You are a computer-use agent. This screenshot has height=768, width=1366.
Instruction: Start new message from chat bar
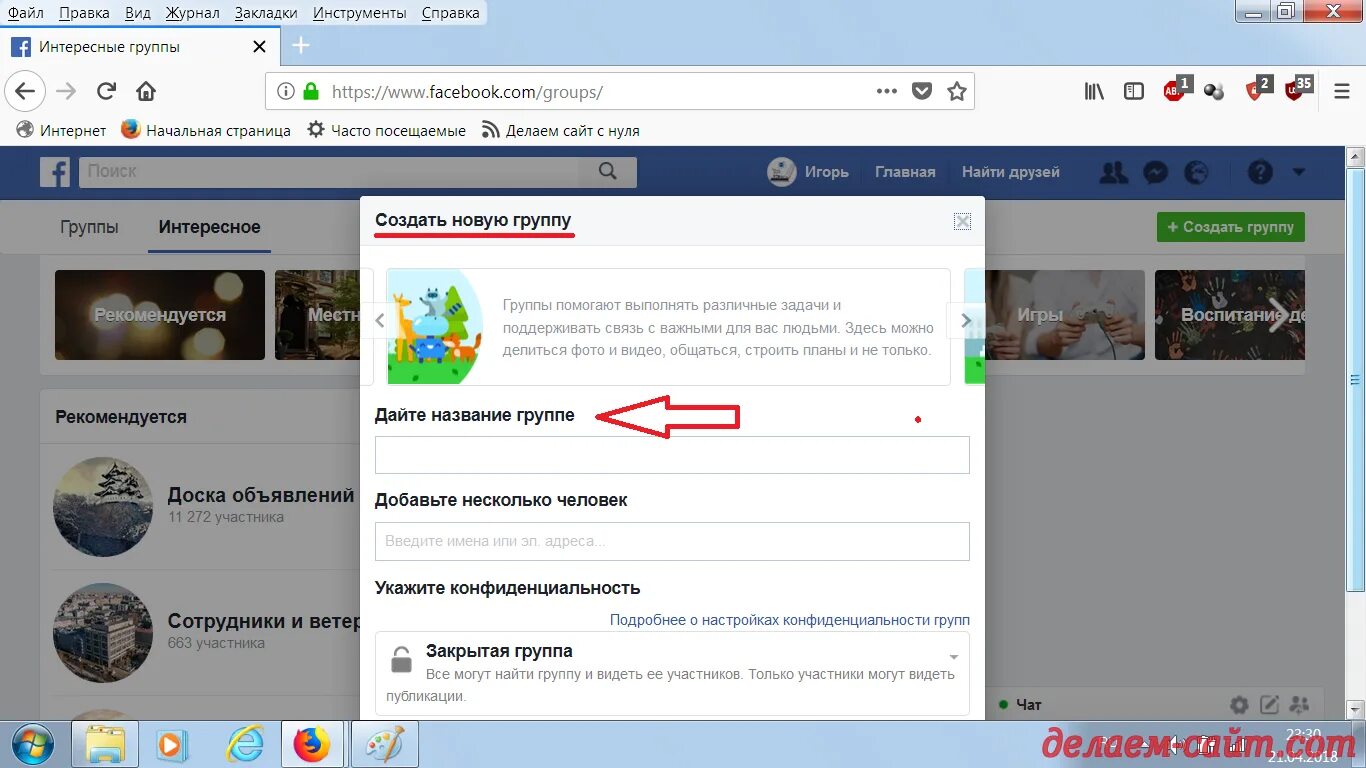click(1269, 705)
